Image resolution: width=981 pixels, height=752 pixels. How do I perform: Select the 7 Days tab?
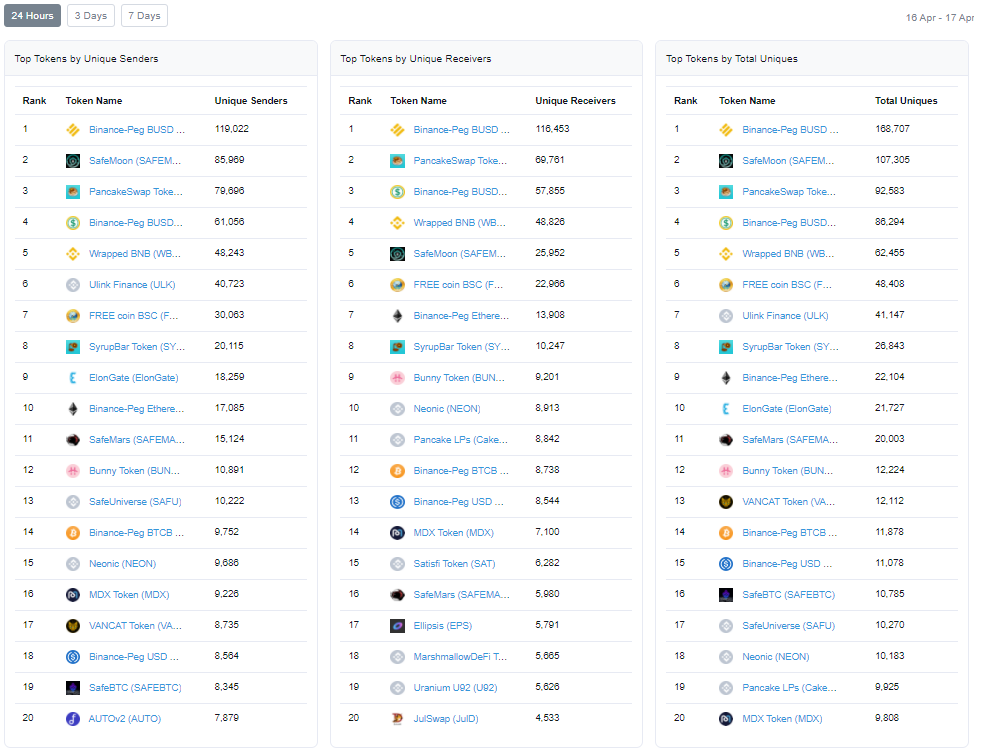point(145,16)
